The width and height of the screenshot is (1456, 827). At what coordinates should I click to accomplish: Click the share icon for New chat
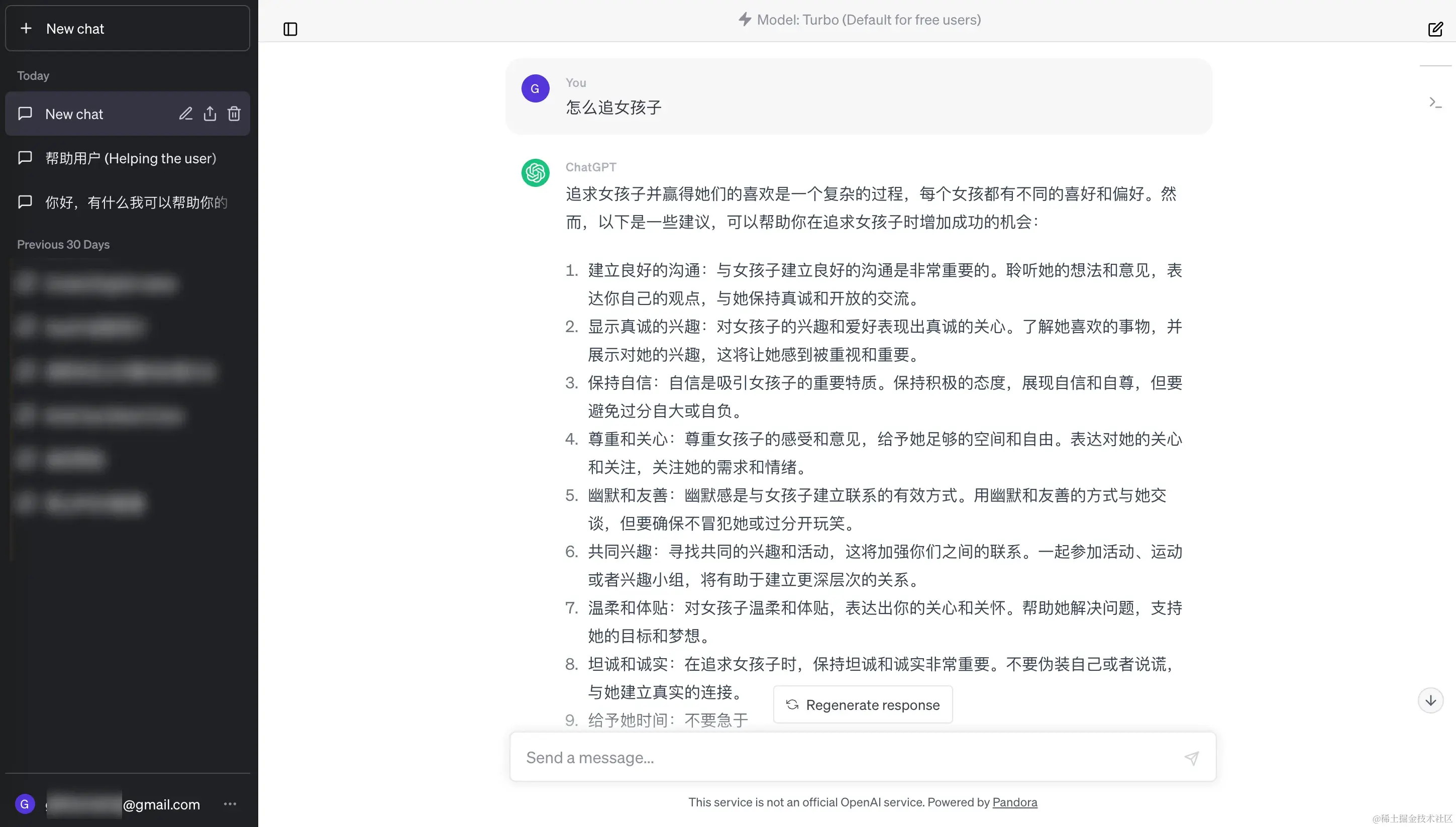tap(210, 114)
